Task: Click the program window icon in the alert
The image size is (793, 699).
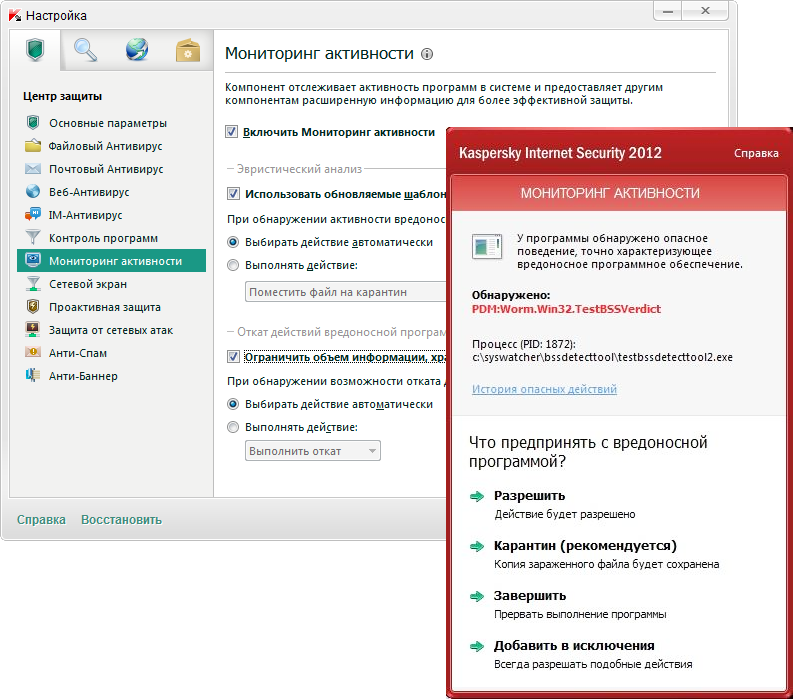Action: [x=487, y=246]
